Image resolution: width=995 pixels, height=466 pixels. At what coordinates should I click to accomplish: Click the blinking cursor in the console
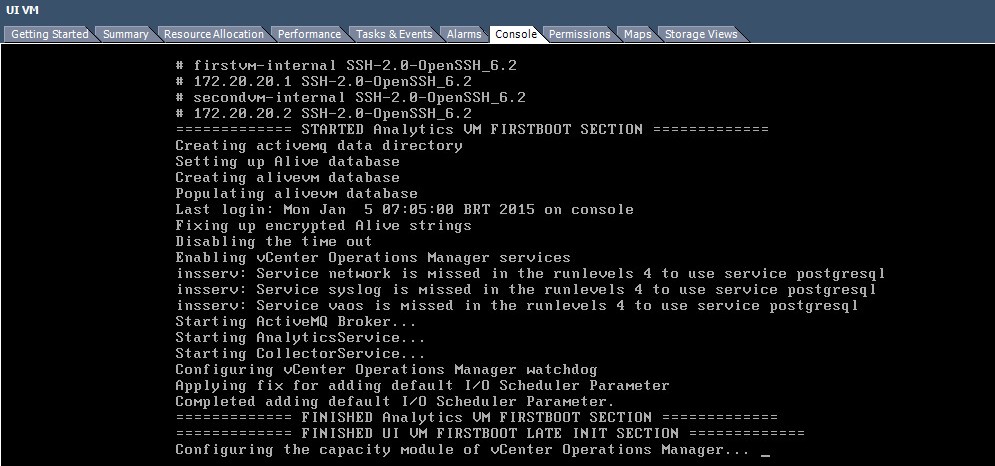point(765,452)
